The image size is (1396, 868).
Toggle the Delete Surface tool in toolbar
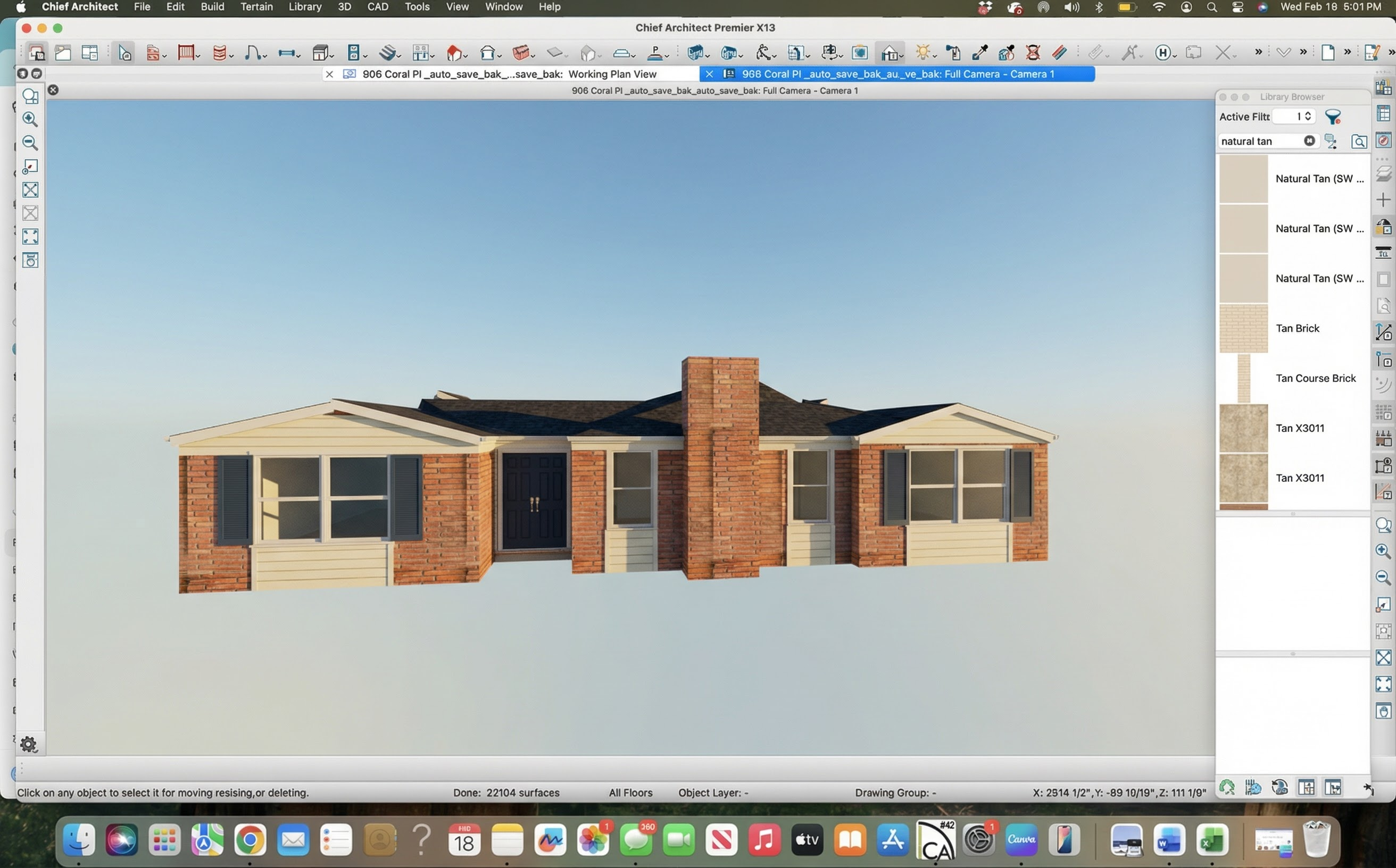1033,53
